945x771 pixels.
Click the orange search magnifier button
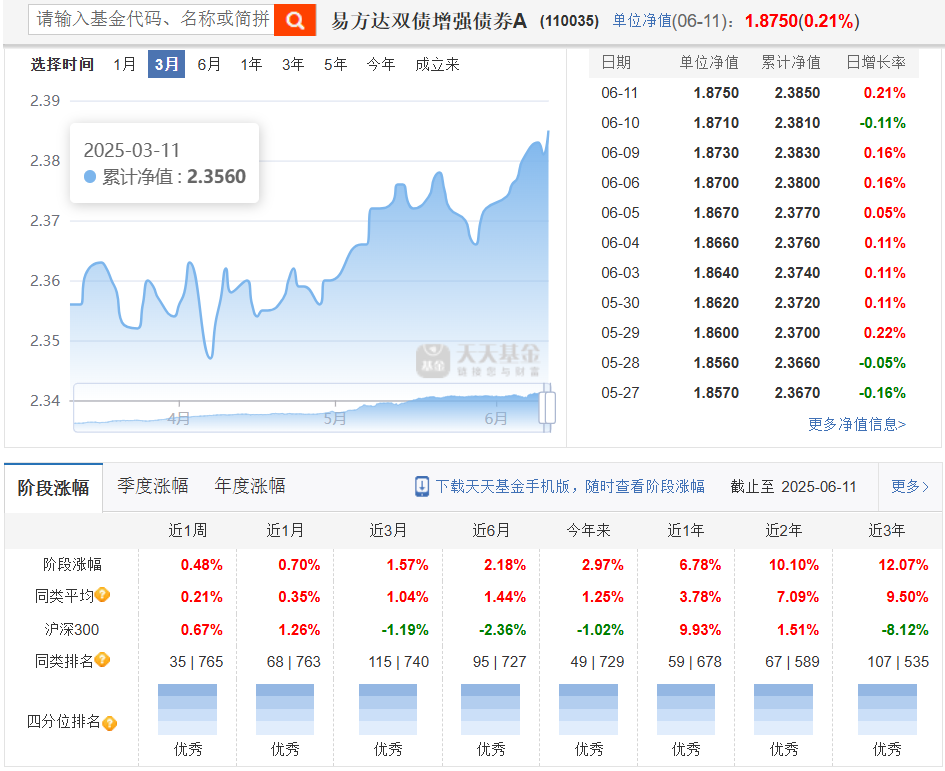[x=295, y=20]
